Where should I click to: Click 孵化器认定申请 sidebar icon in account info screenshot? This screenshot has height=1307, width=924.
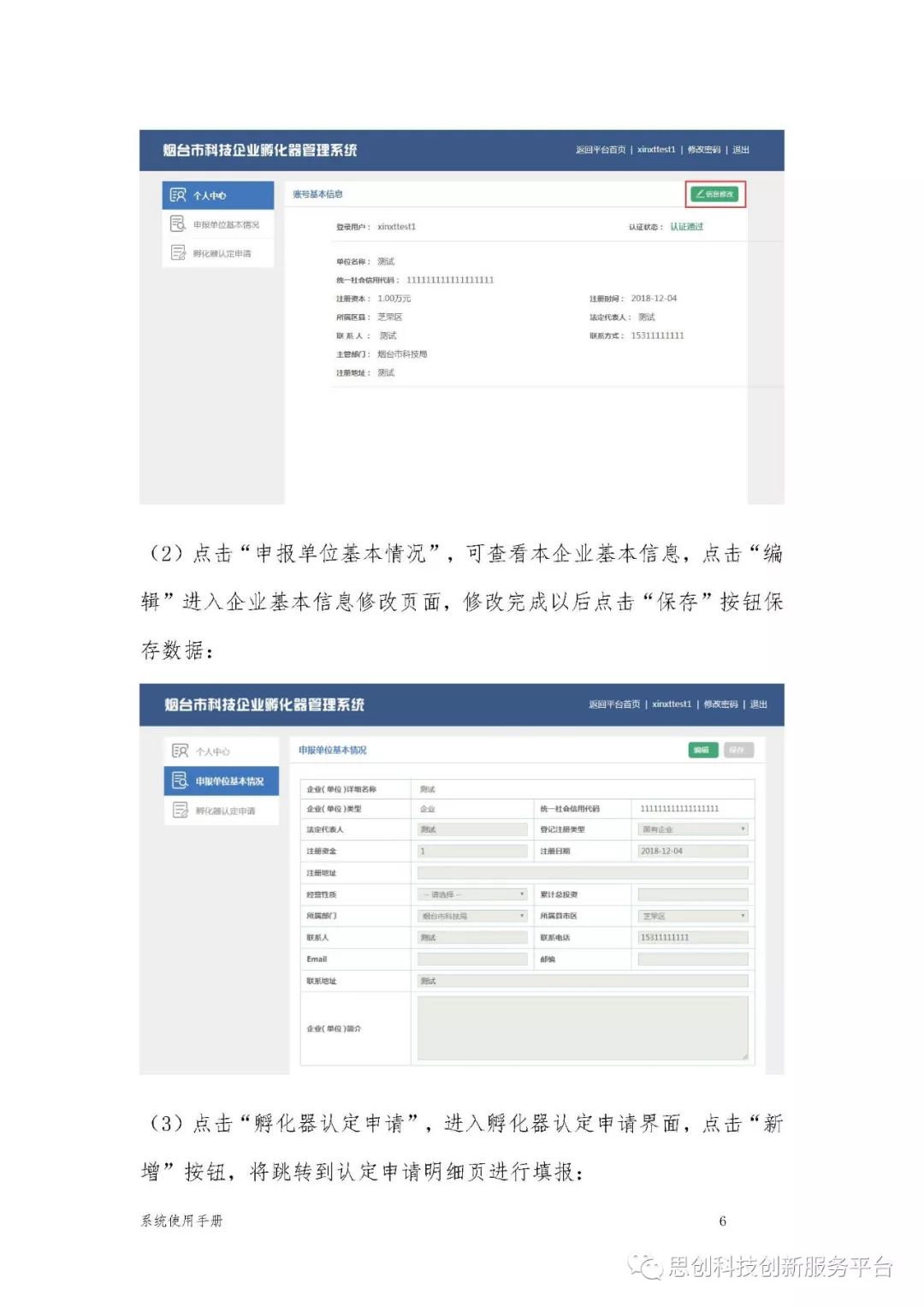(177, 252)
